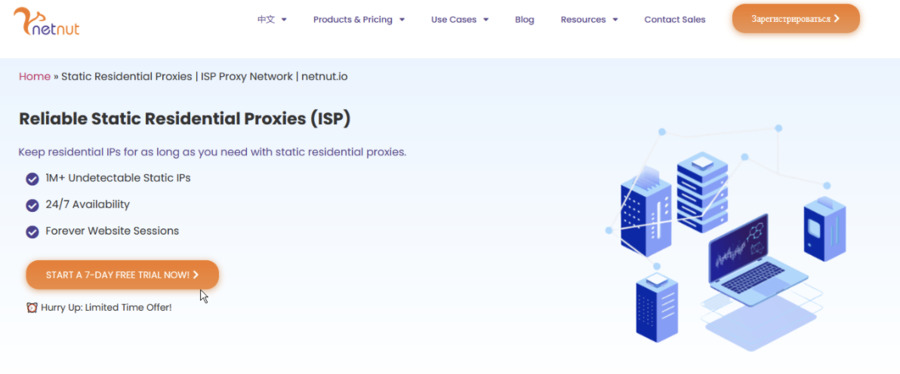
Task: Click the text 'Hurry Up: Limited Time Offer!'
Action: [x=106, y=307]
